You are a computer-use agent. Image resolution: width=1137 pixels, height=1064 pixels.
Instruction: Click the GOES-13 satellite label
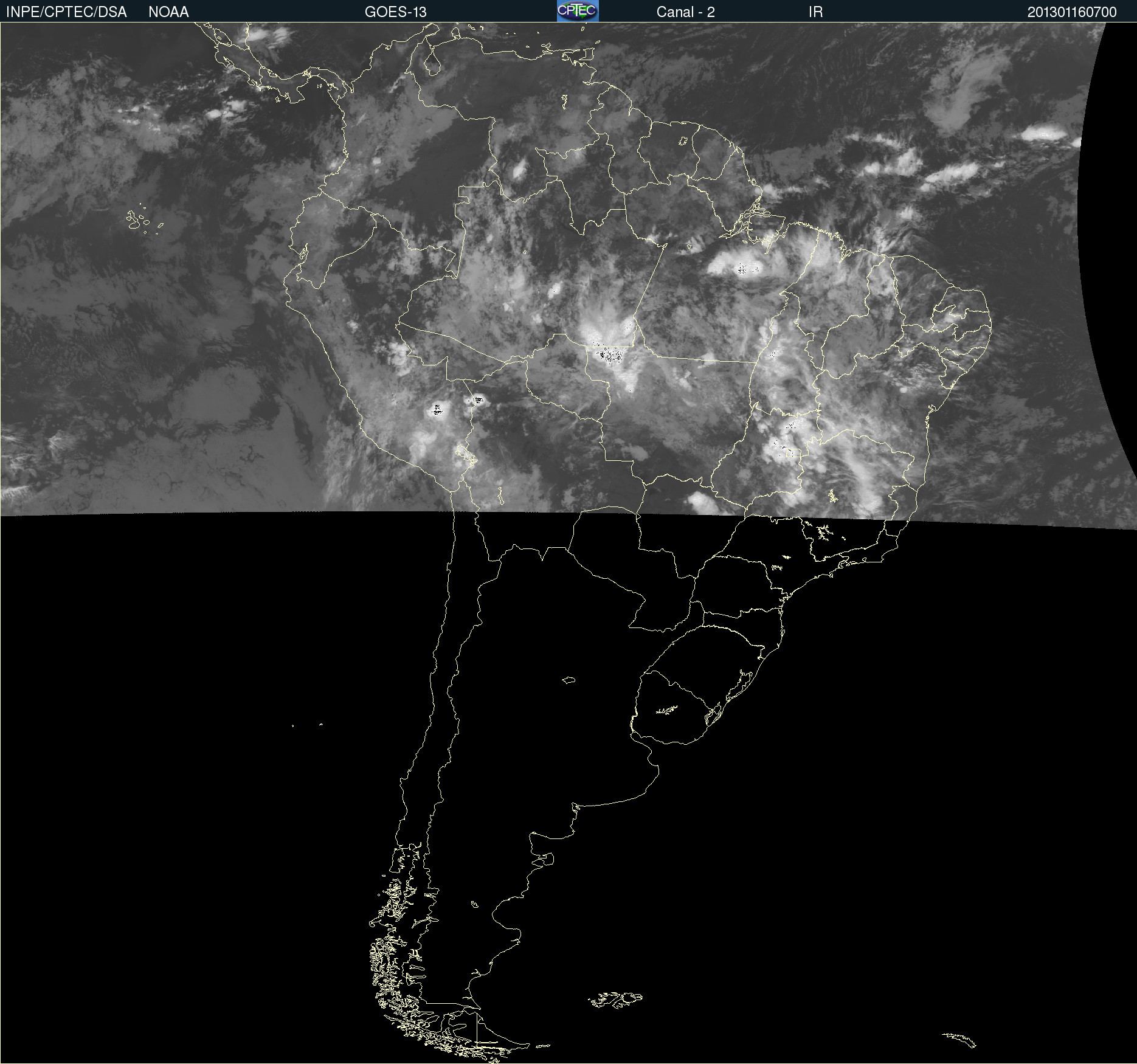click(396, 12)
